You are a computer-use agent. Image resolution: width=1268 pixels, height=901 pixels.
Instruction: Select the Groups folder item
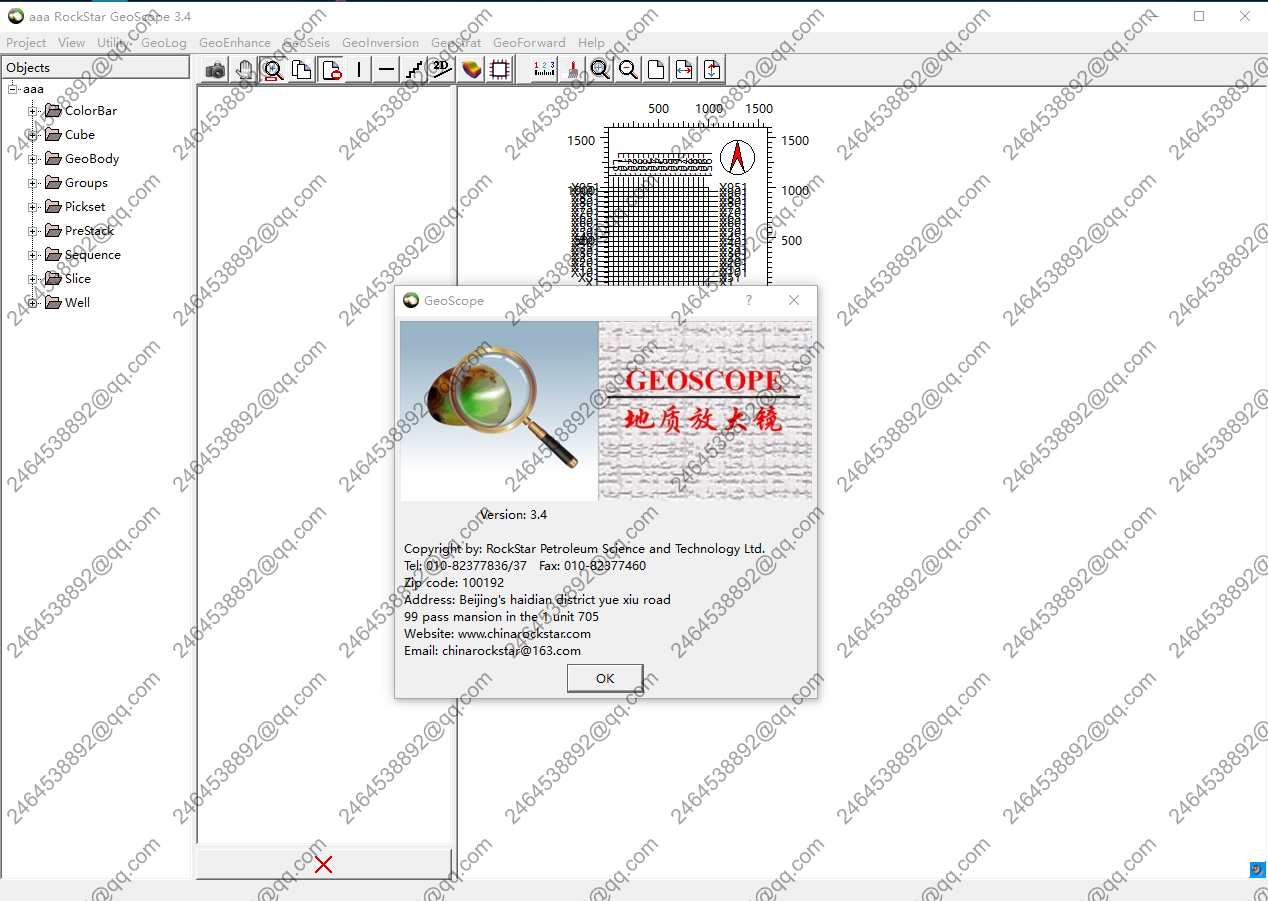tap(76, 183)
